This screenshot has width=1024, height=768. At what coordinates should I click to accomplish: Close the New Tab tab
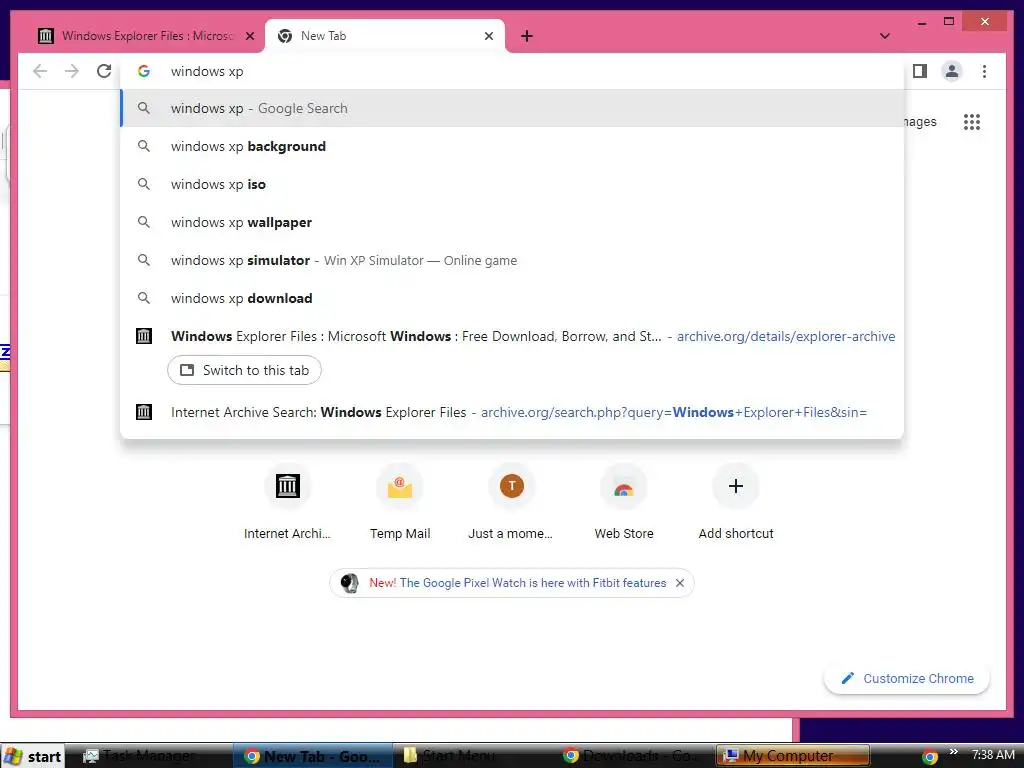click(x=488, y=36)
